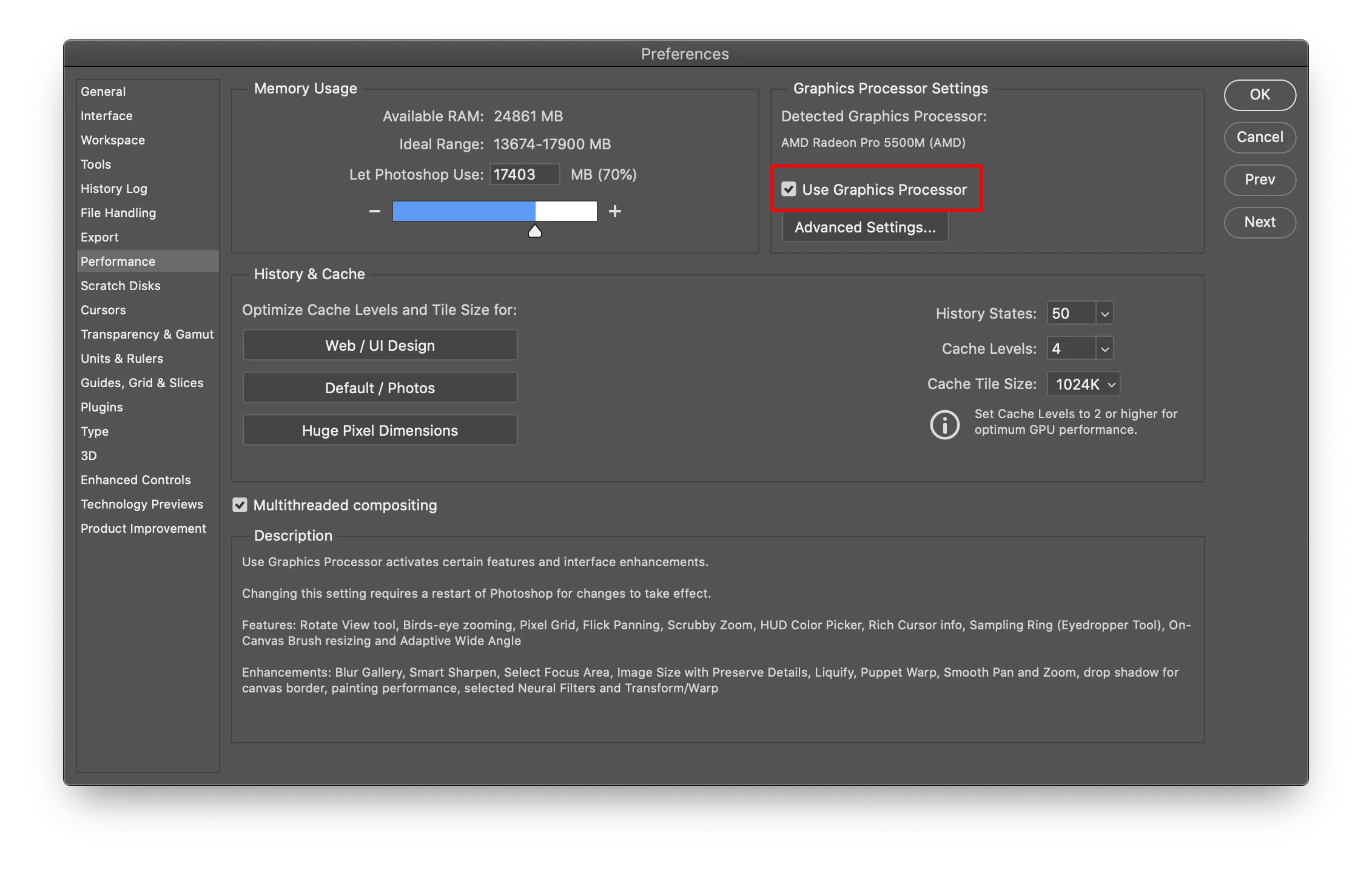Select the Technology Previews category
The height and width of the screenshot is (869, 1372).
click(142, 504)
